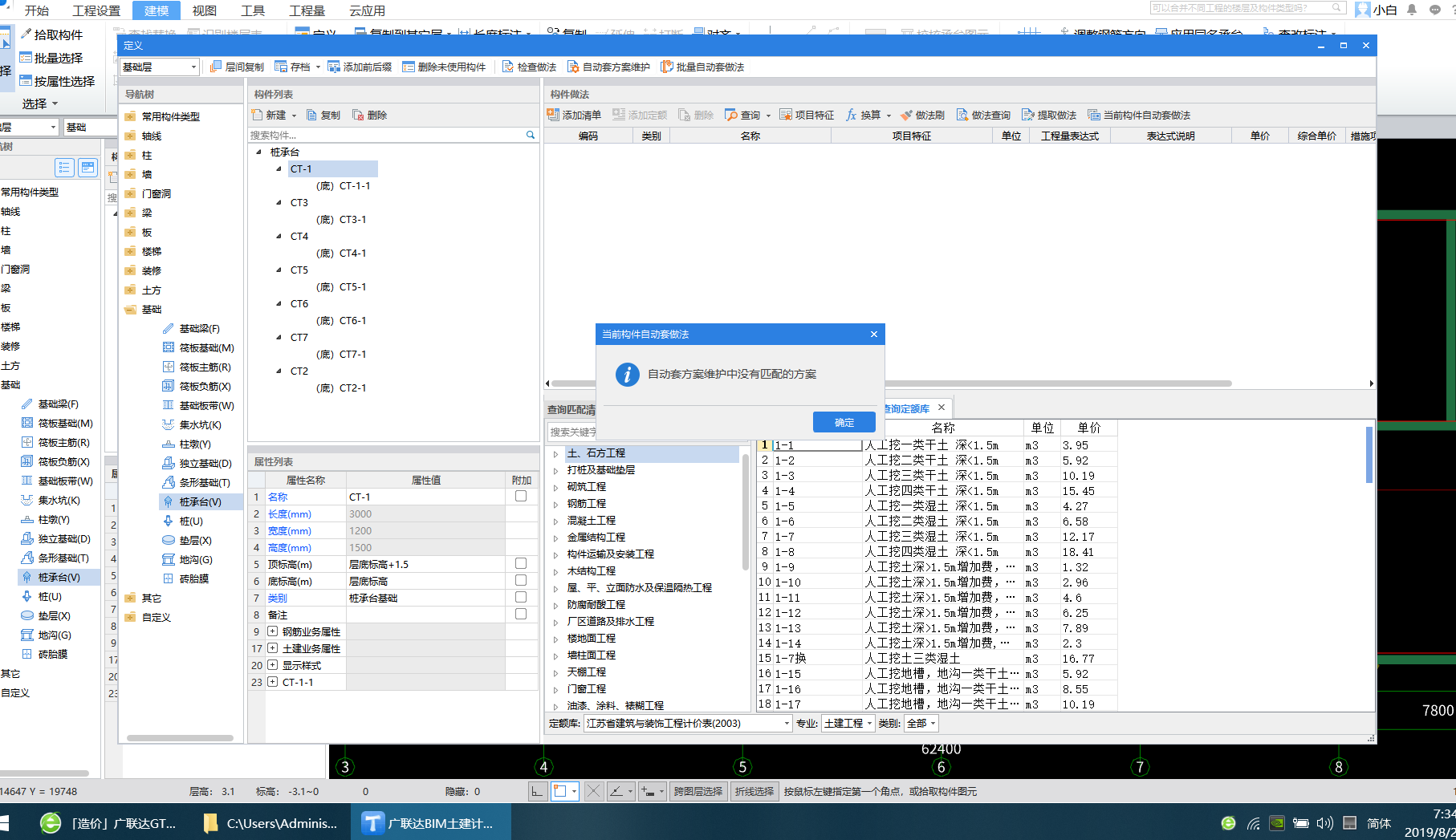
Task: Toggle 附加 checkbox for 名称 row
Action: point(521,496)
